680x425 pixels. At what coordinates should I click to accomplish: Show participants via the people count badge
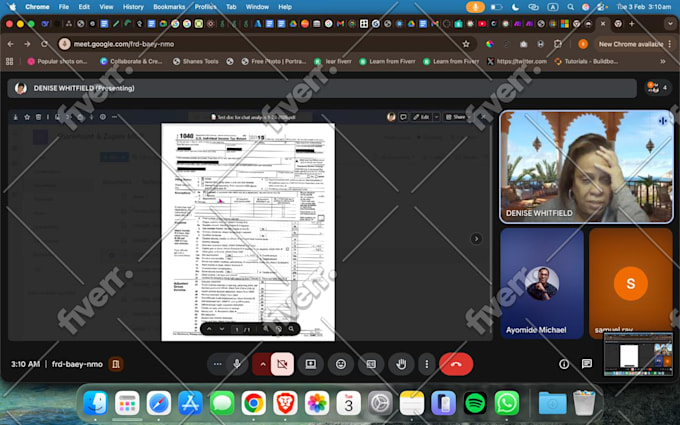click(x=657, y=88)
